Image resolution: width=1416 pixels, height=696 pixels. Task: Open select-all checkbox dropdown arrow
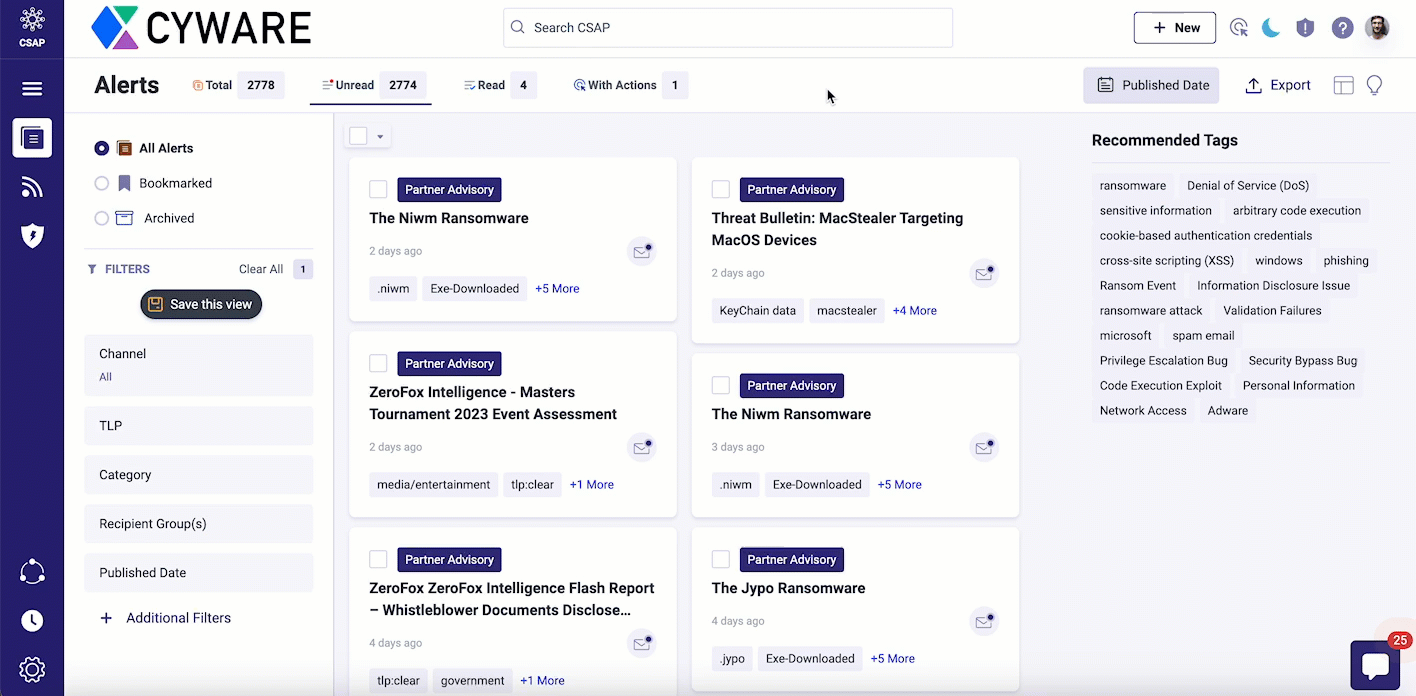380,137
